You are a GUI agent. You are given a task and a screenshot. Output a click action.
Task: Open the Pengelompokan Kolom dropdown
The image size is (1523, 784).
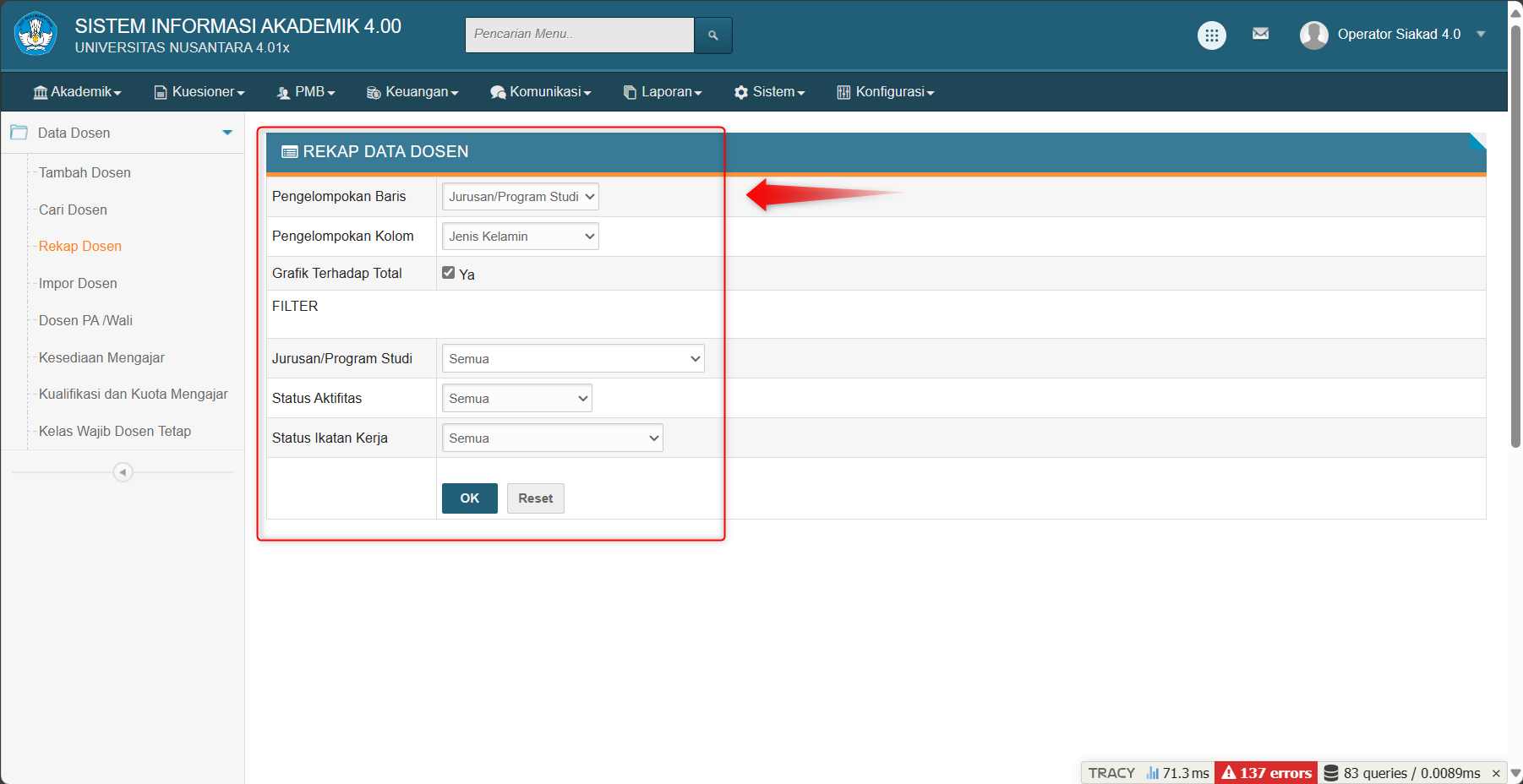(520, 237)
